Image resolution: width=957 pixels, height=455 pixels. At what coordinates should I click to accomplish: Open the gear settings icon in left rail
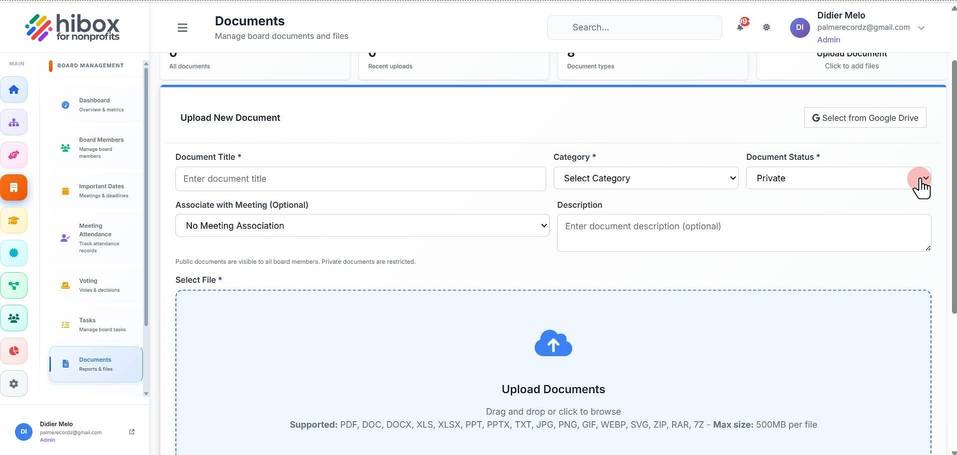[x=13, y=384]
